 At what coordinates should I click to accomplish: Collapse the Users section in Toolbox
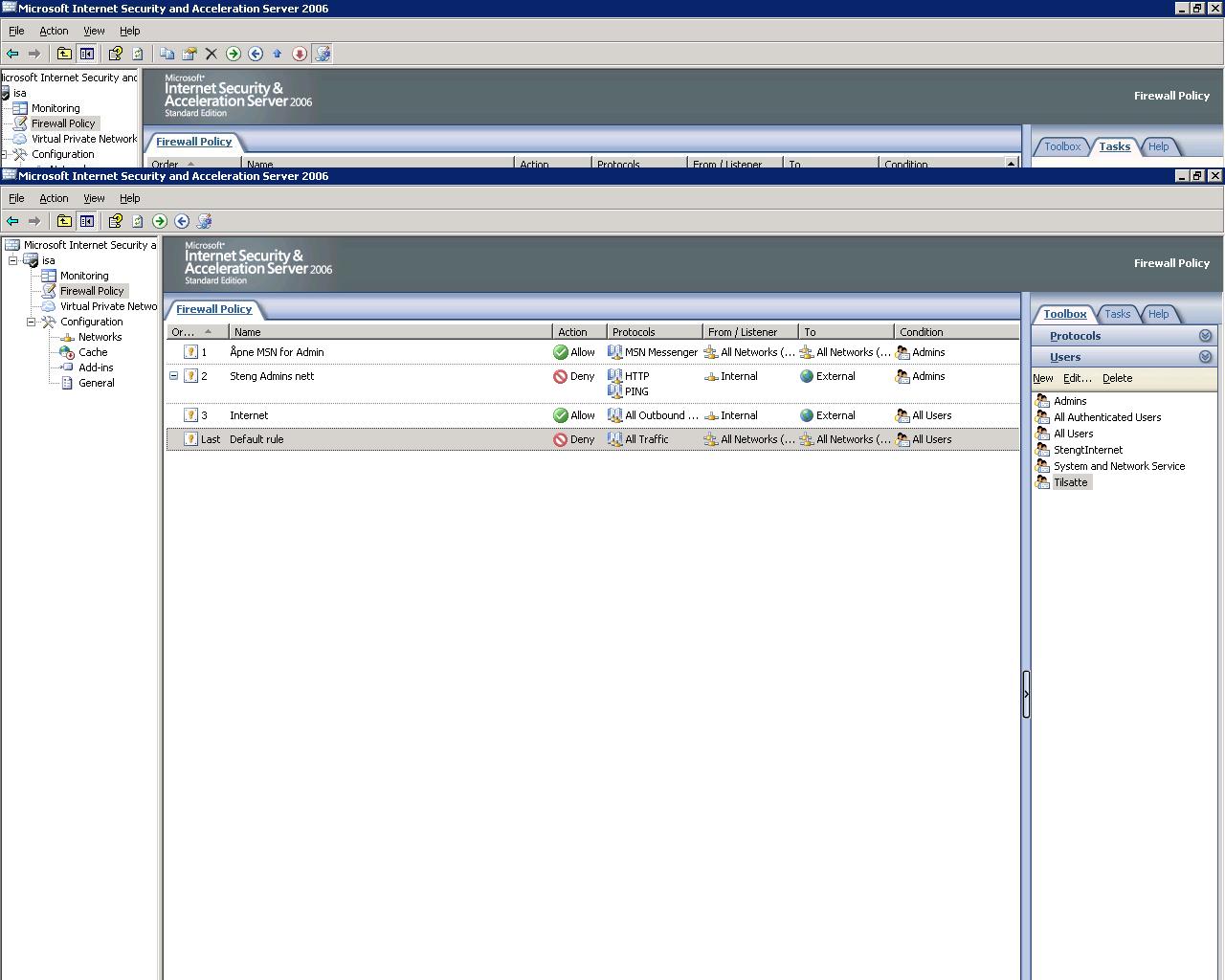pos(1205,357)
